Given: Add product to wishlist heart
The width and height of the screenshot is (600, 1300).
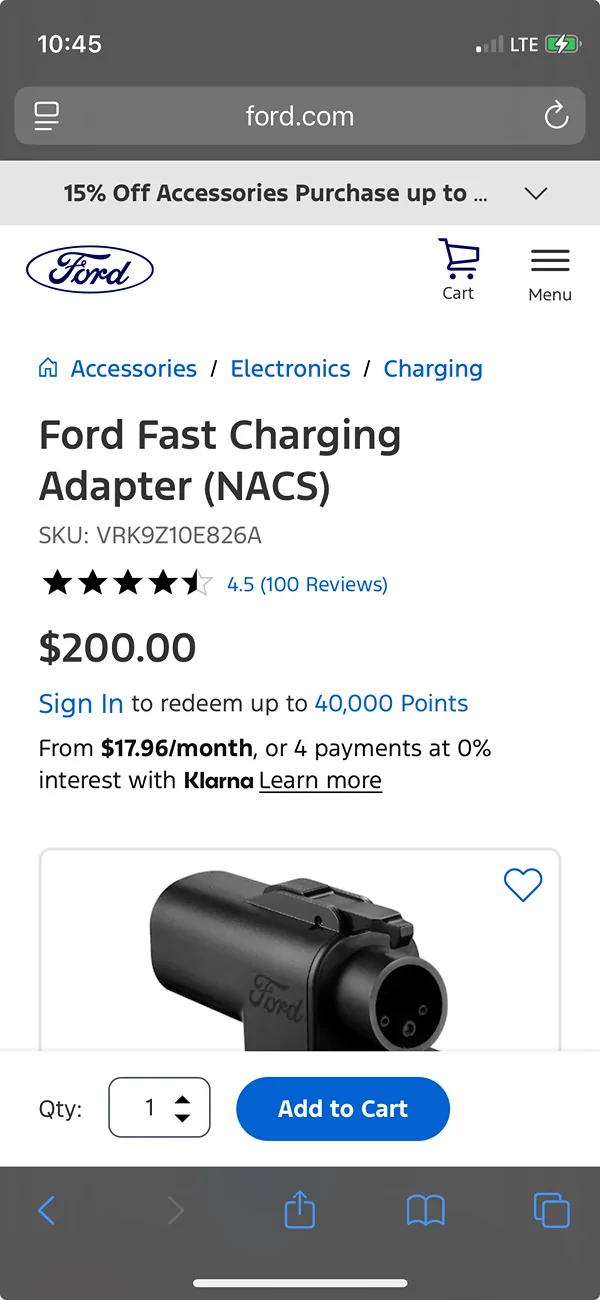Looking at the screenshot, I should click(522, 885).
